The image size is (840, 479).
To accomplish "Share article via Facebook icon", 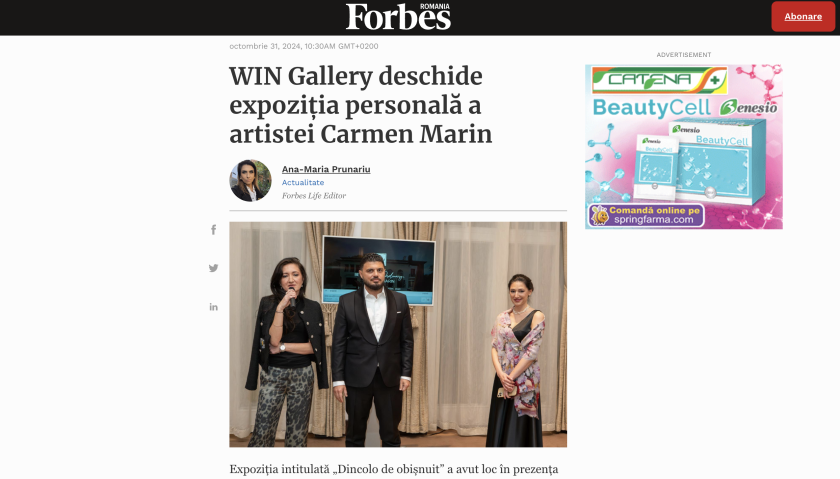I will (213, 230).
